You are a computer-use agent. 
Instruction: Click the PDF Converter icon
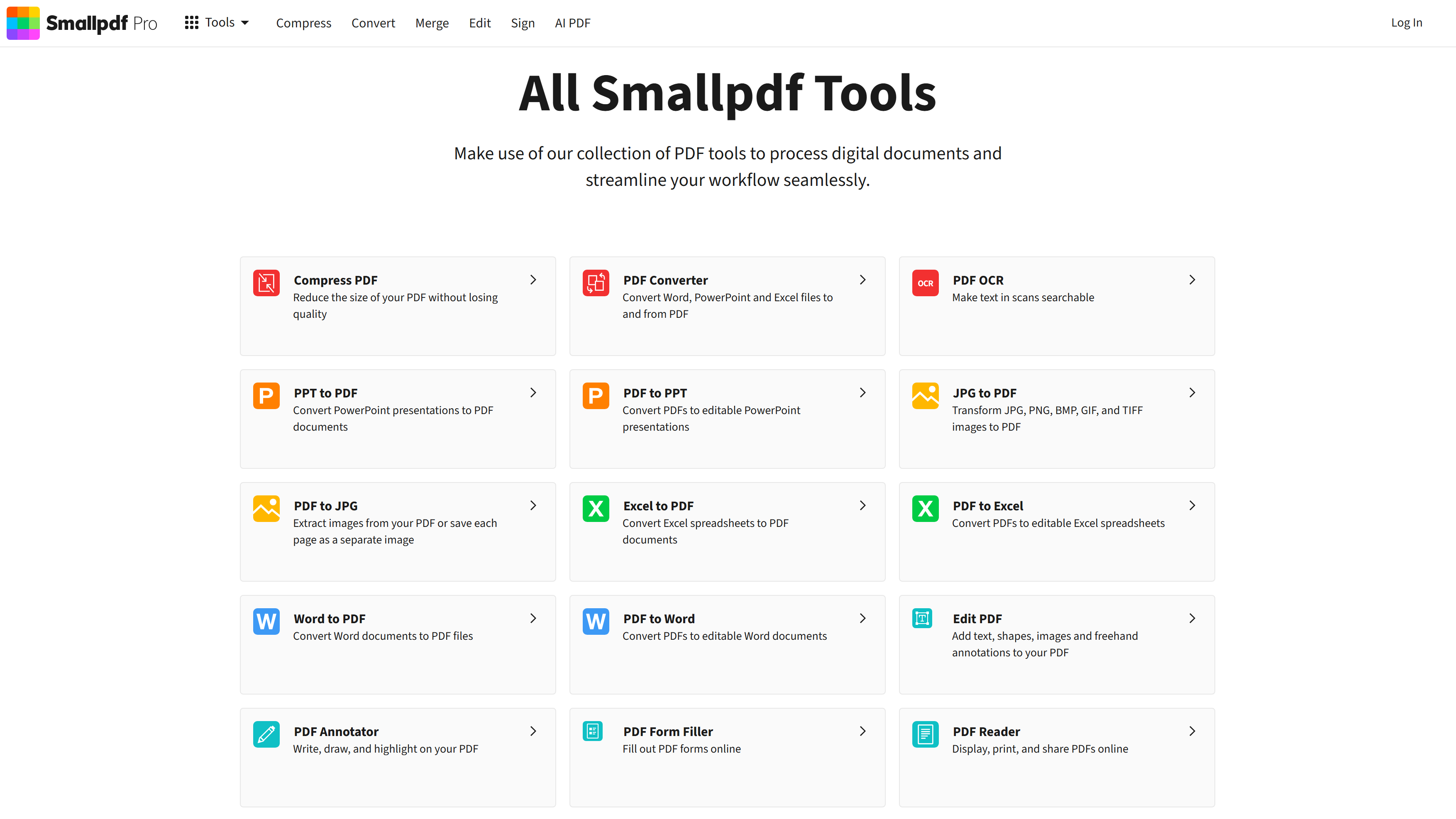click(595, 283)
